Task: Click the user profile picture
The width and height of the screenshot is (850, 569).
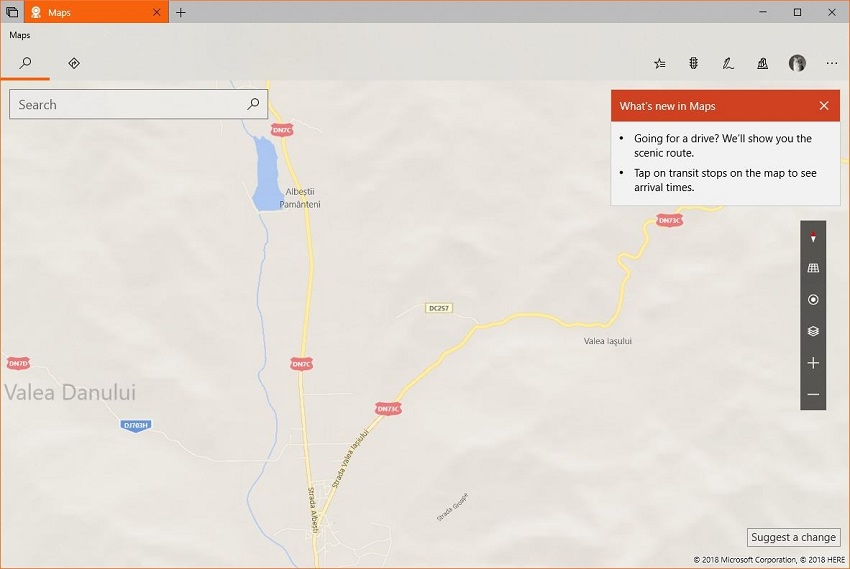Action: [x=797, y=63]
